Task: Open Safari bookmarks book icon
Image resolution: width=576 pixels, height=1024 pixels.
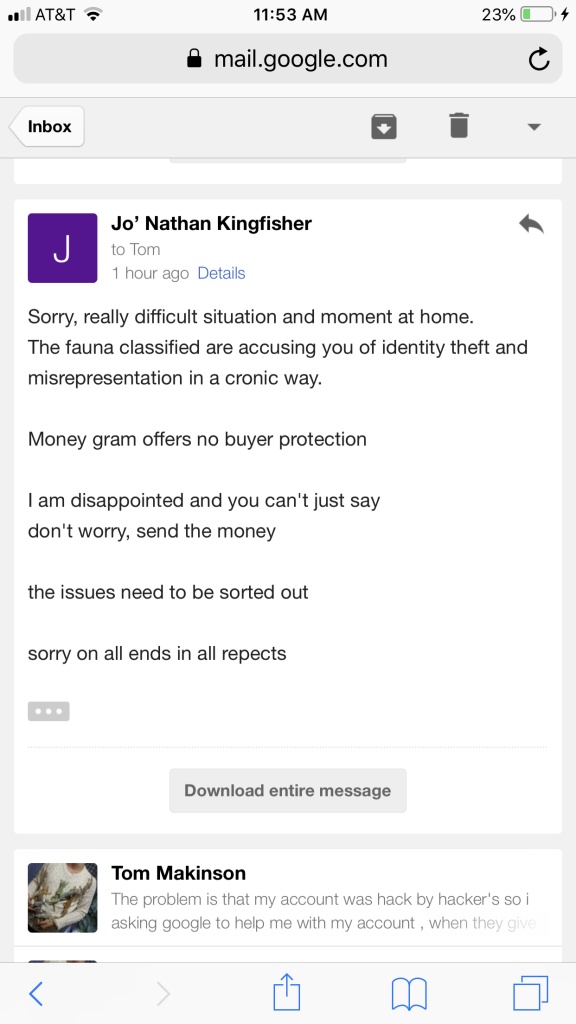Action: pos(409,994)
